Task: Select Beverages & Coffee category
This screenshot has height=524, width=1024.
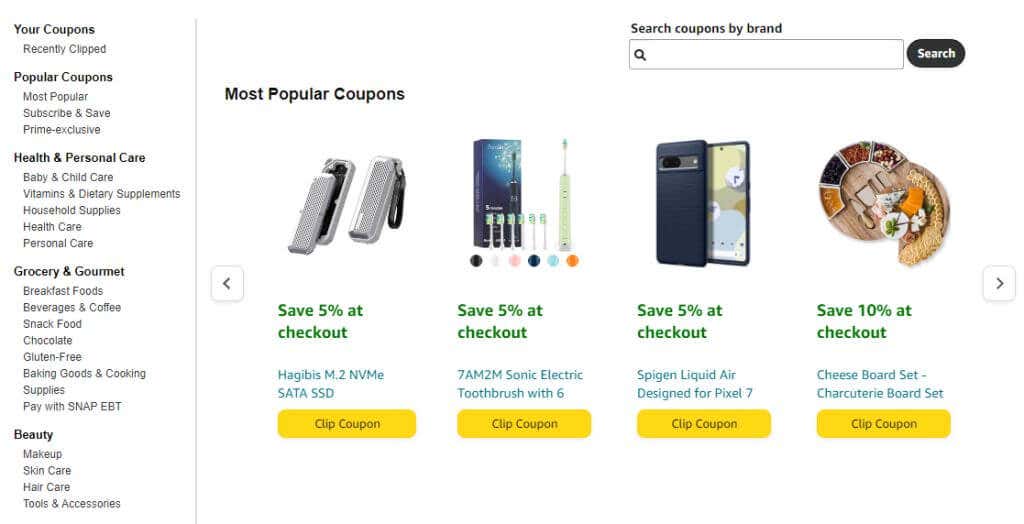Action: pos(72,307)
